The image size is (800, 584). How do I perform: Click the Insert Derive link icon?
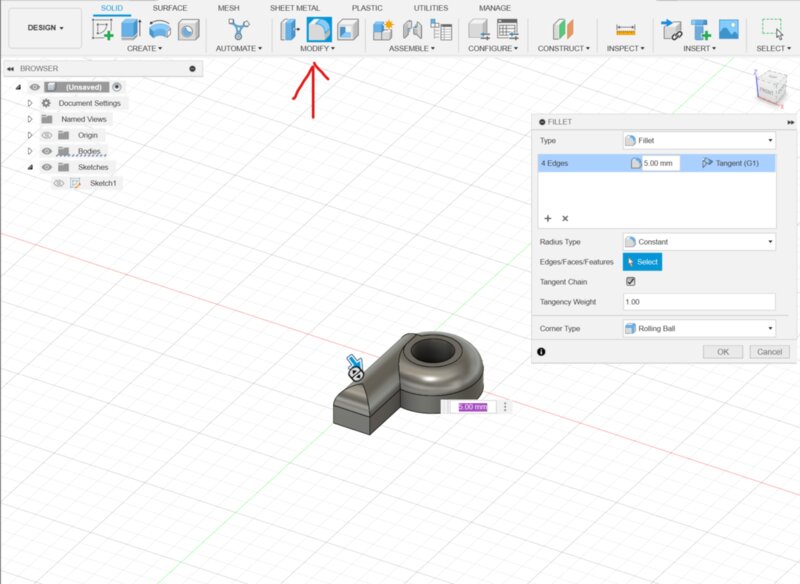671,30
